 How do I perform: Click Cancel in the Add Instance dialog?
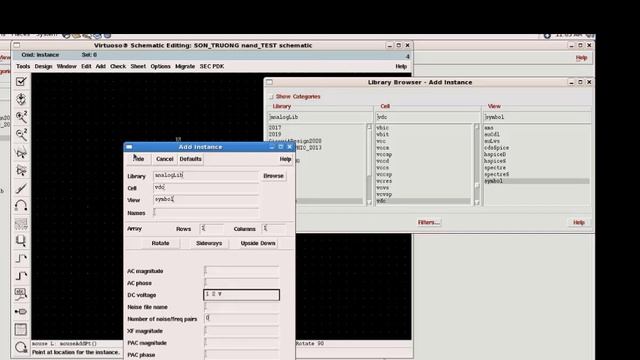click(x=164, y=159)
